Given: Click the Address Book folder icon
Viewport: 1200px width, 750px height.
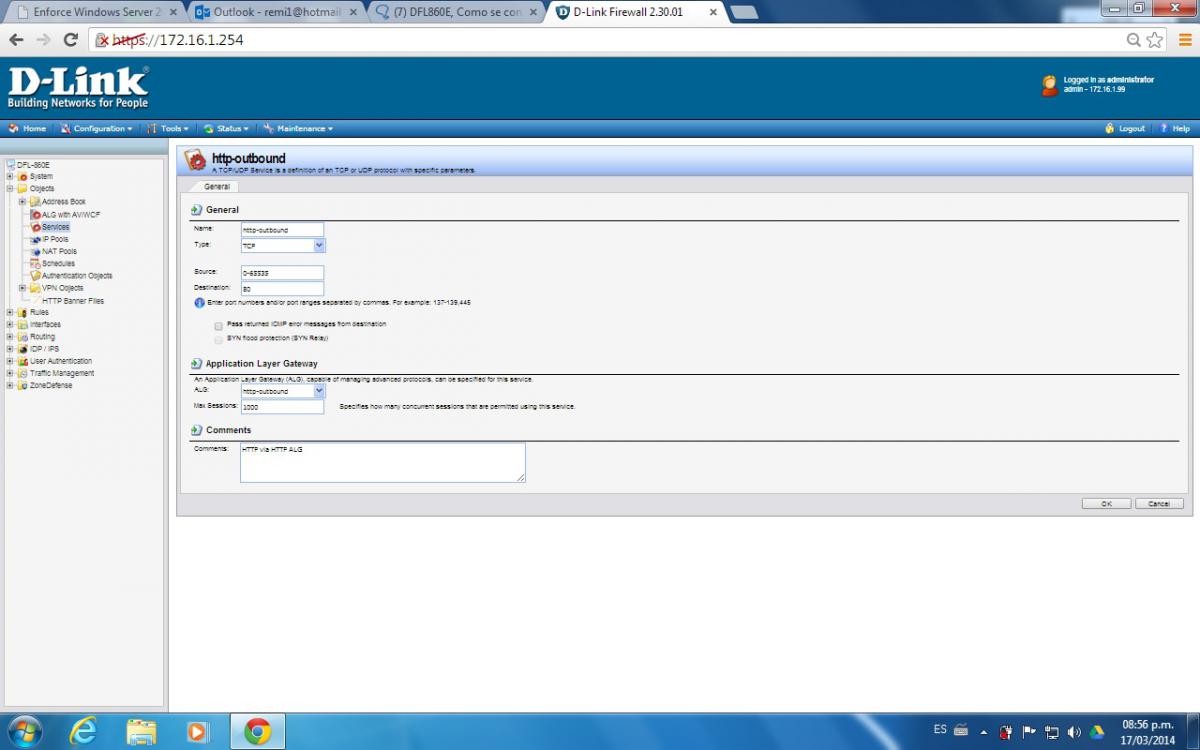Looking at the screenshot, I should (35, 202).
